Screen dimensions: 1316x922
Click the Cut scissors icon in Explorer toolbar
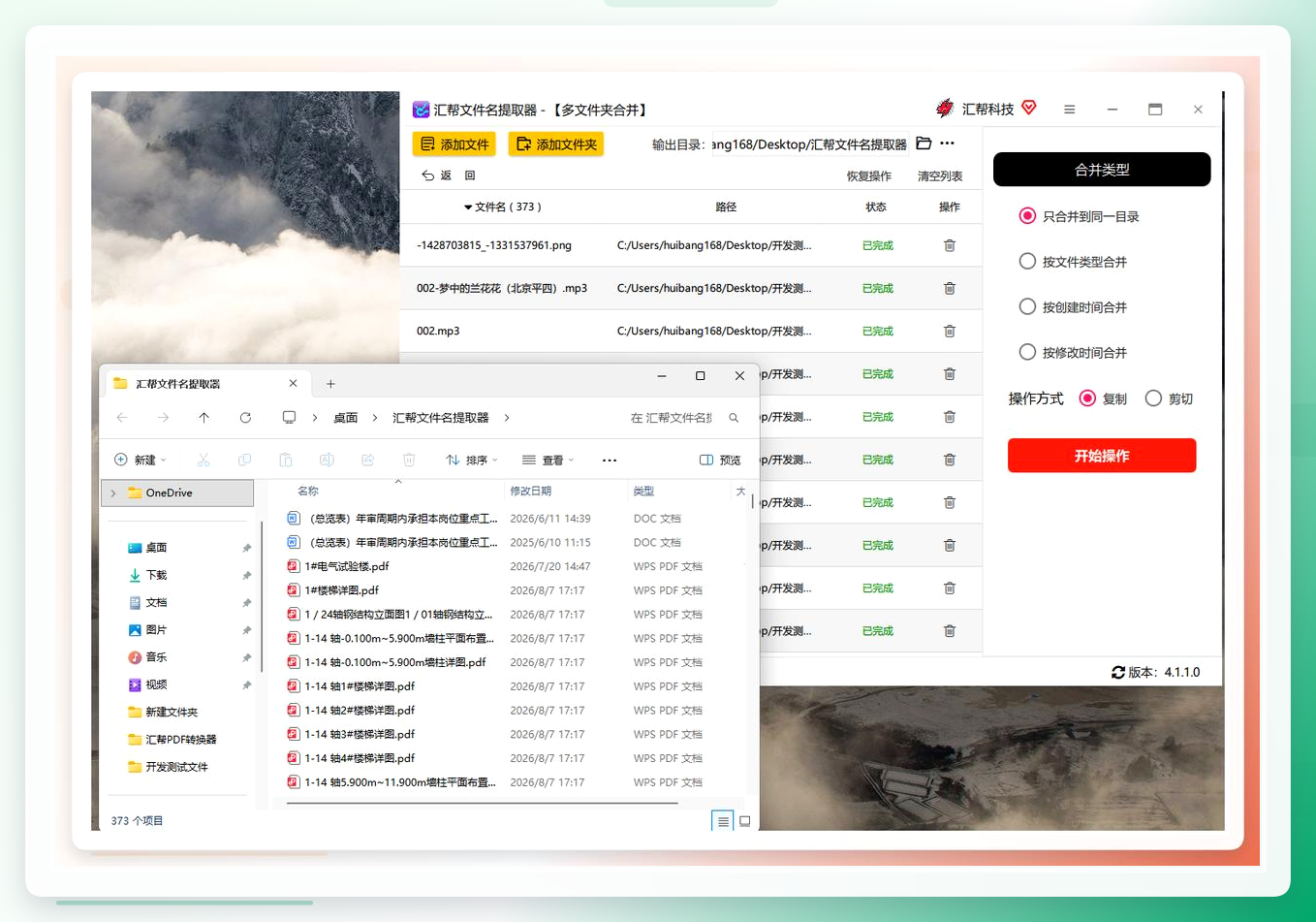tap(204, 460)
